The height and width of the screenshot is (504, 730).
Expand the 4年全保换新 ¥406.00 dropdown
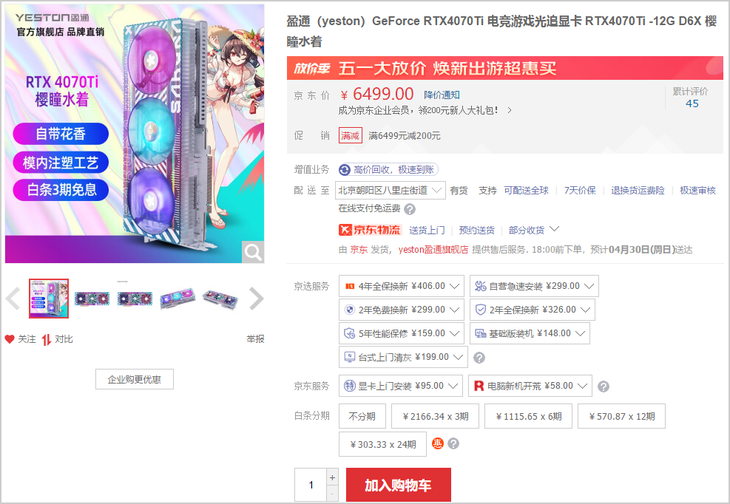401,286
